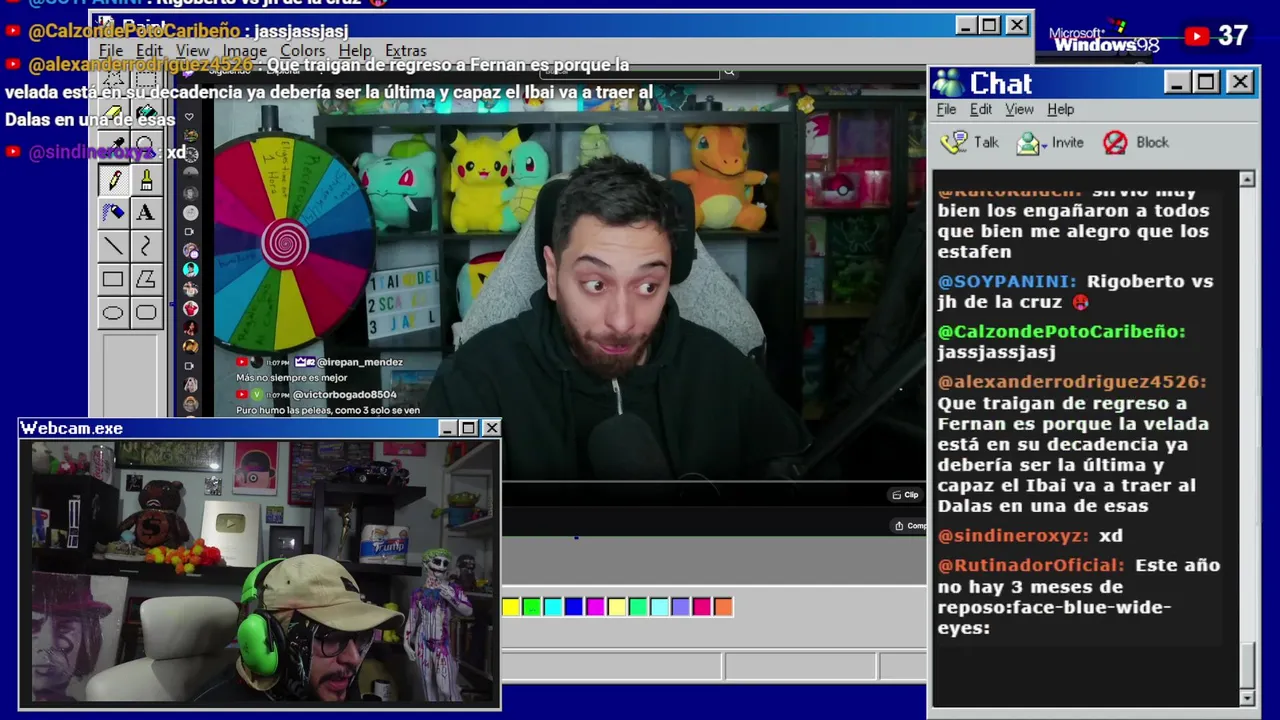Viewport: 1280px width, 720px height.
Task: Select the Pick Color eyedropper tool
Action: 113,146
